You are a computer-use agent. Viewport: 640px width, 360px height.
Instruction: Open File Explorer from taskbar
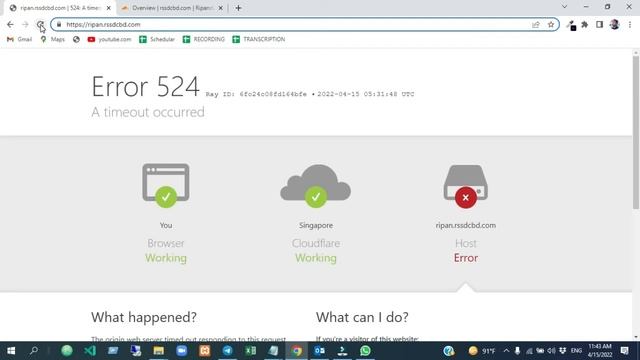[x=158, y=351]
